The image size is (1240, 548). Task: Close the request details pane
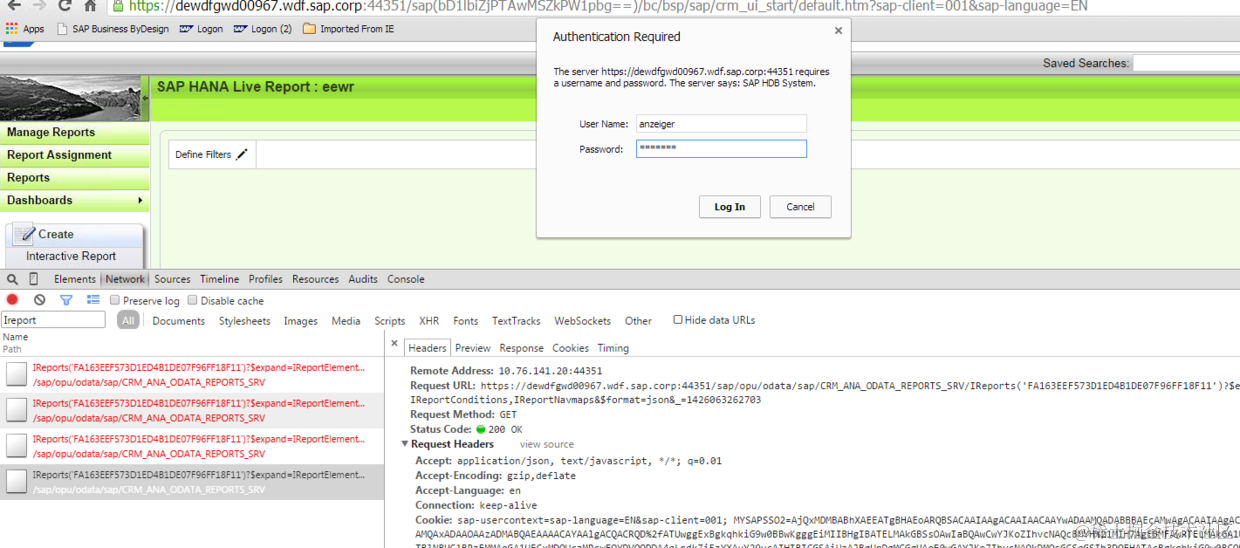394,344
